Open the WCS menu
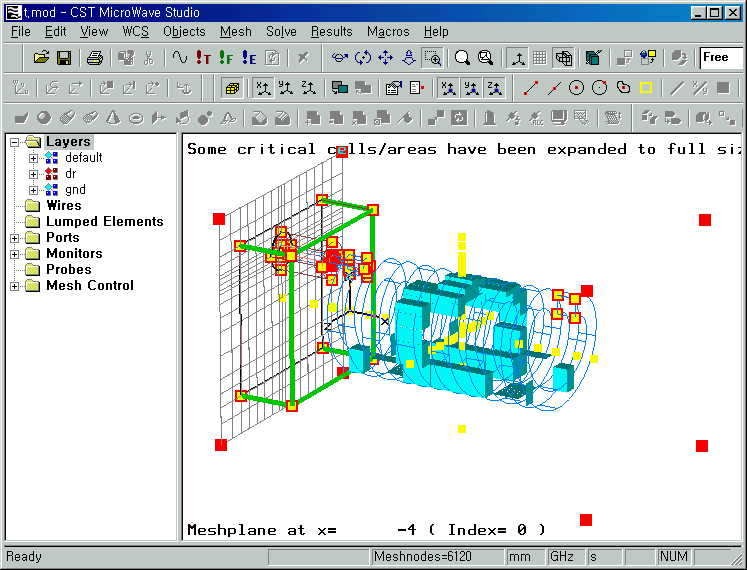Screen dimensions: 747x570 [x=135, y=31]
